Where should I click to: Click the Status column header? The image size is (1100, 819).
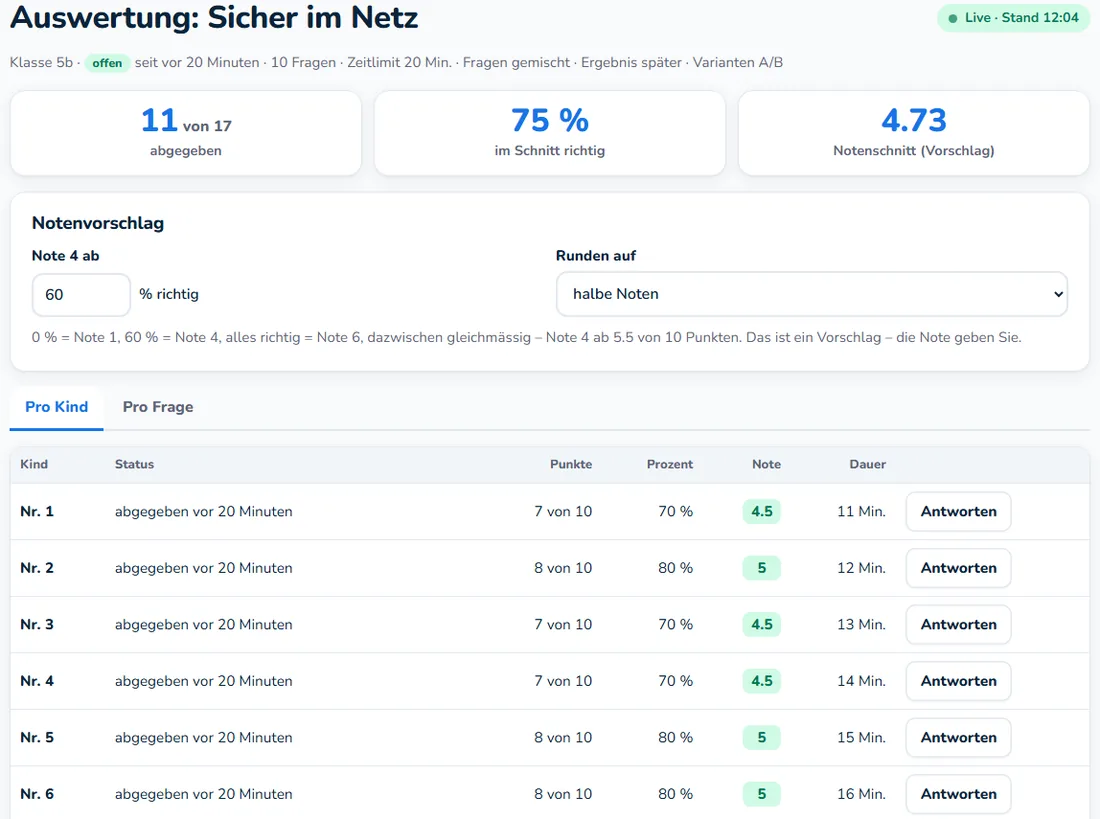pyautogui.click(x=134, y=464)
